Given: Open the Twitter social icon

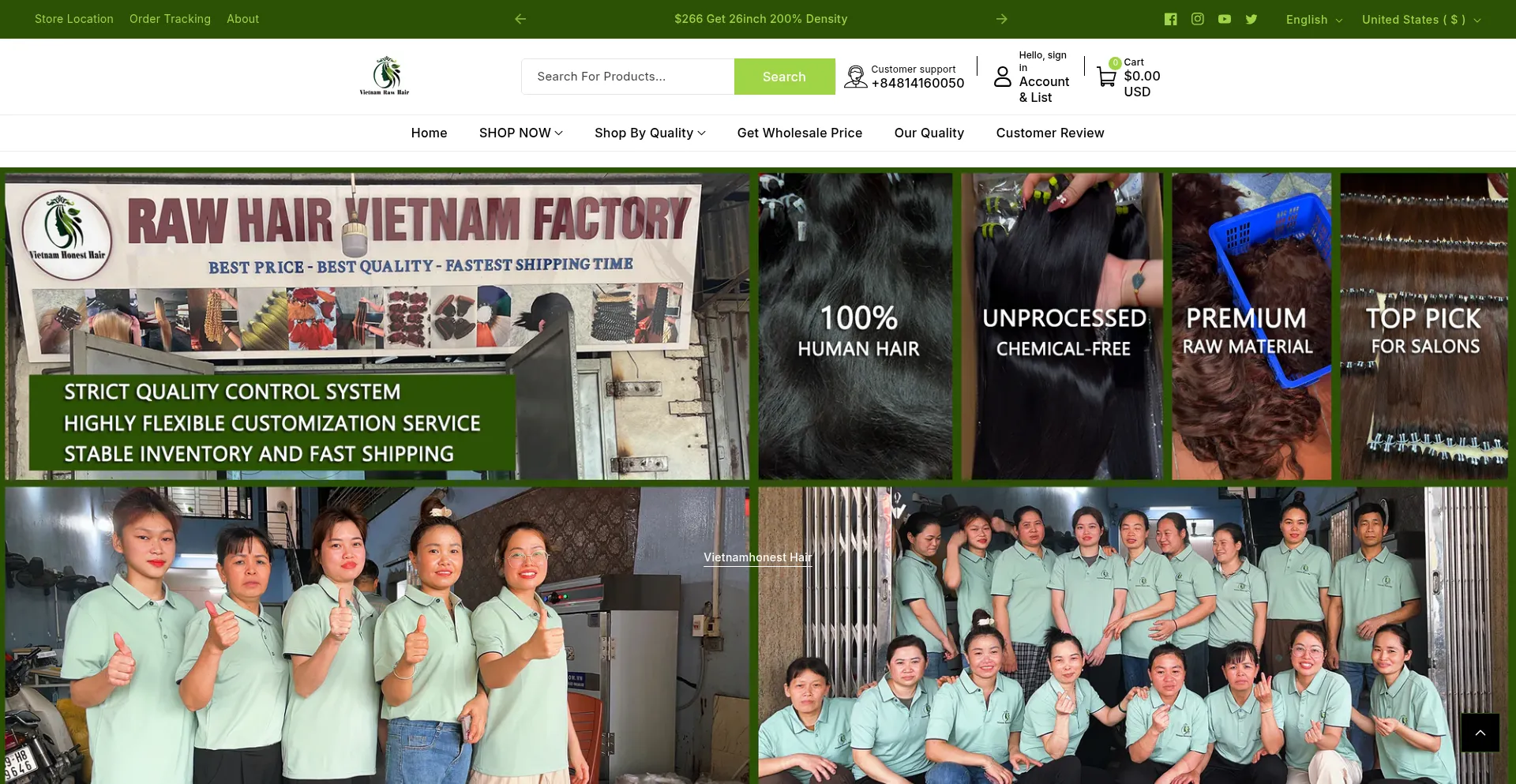Looking at the screenshot, I should click(1251, 19).
